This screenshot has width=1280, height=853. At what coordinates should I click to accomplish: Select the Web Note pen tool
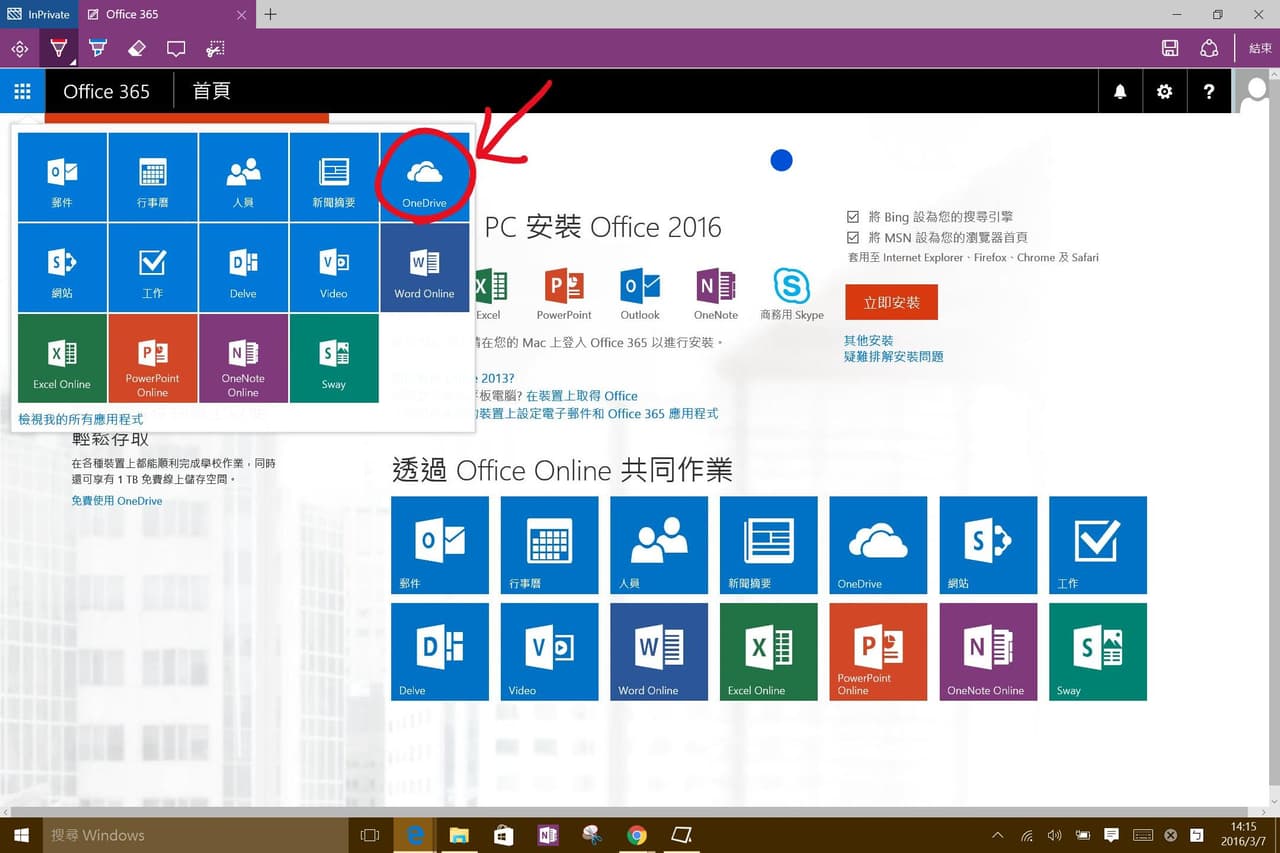[59, 48]
